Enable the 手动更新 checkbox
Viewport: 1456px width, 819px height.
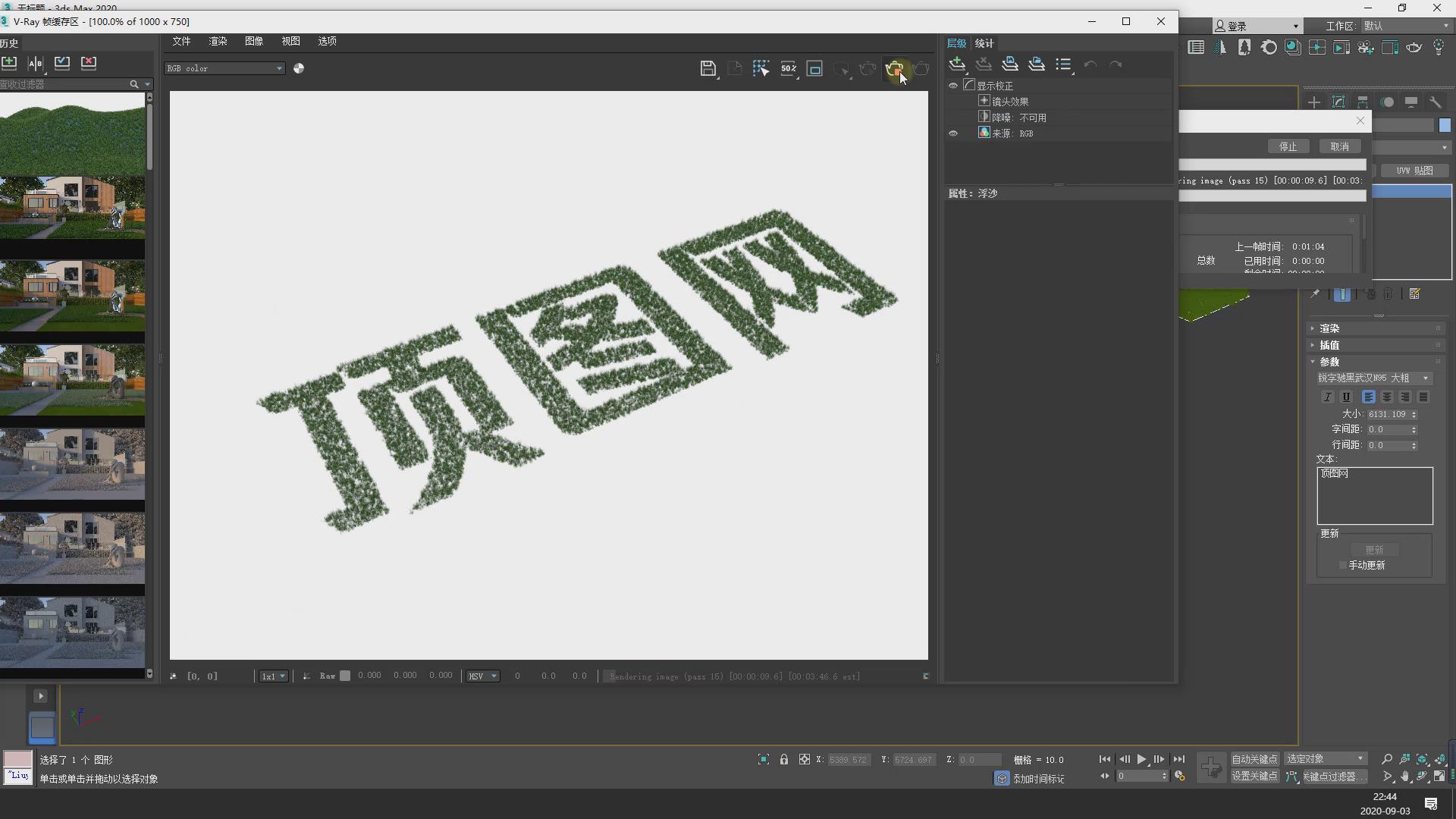point(1344,565)
